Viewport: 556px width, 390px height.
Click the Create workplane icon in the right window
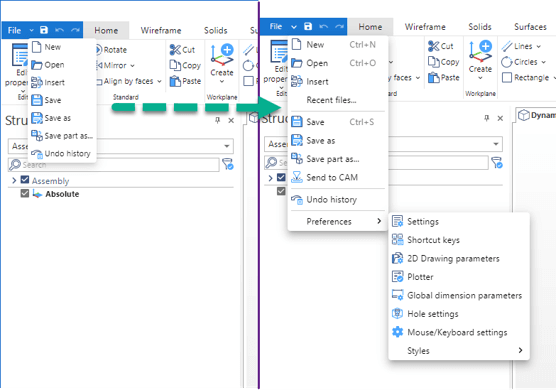[480, 52]
